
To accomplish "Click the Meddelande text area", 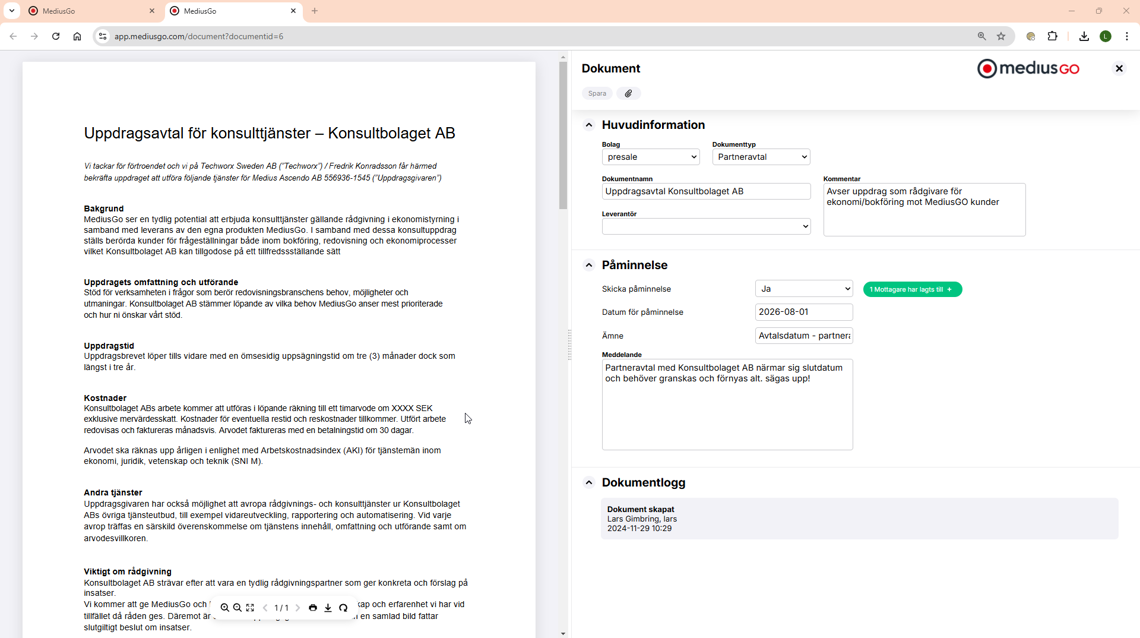I will click(x=727, y=404).
